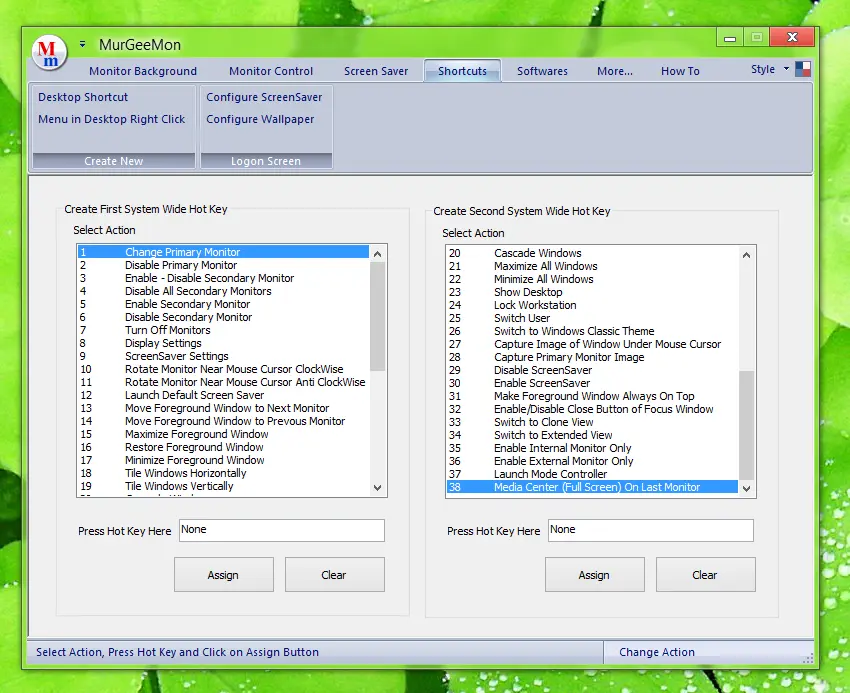Screen dimensions: 850x693
Task: Open the How To tab
Action: click(680, 71)
